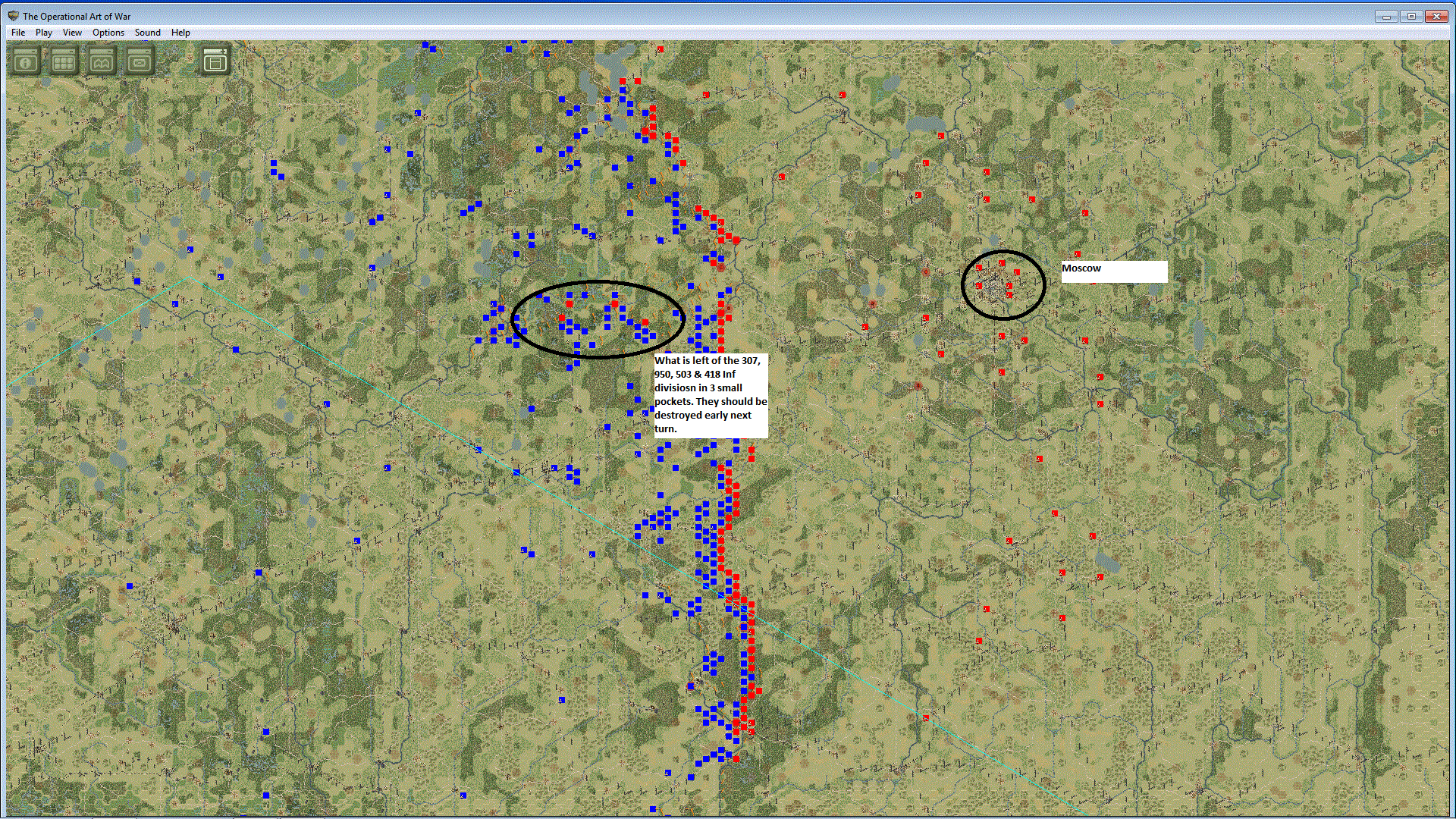Viewport: 1456px width, 819px height.
Task: Click the note about 307, 950, 503 divisions
Action: 711,395
